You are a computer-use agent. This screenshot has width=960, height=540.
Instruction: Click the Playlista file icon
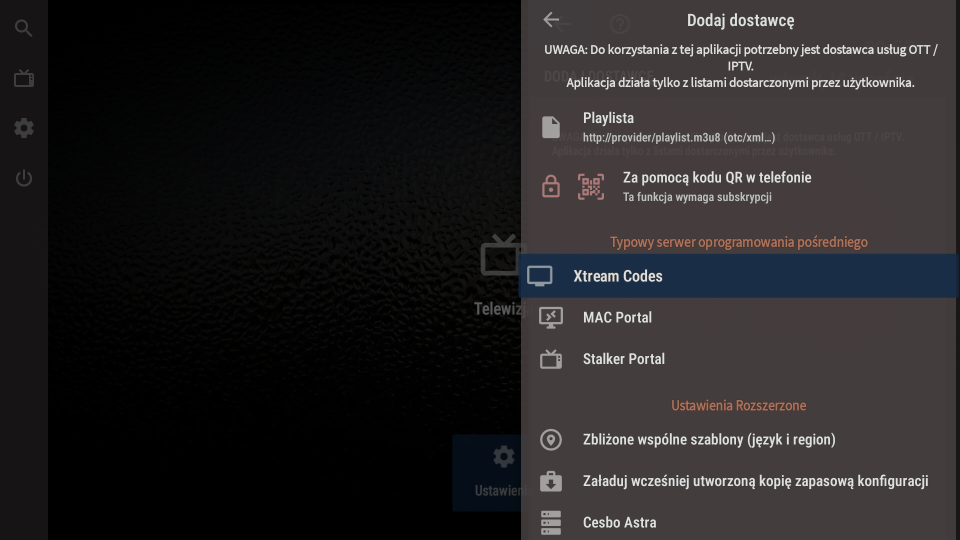[x=551, y=127]
